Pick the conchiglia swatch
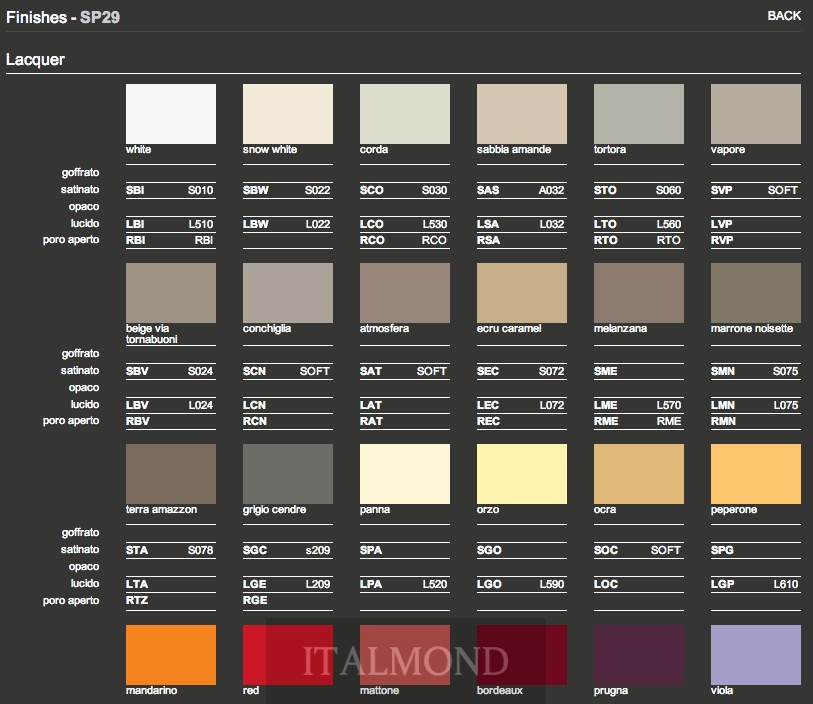The image size is (813, 704). point(288,293)
